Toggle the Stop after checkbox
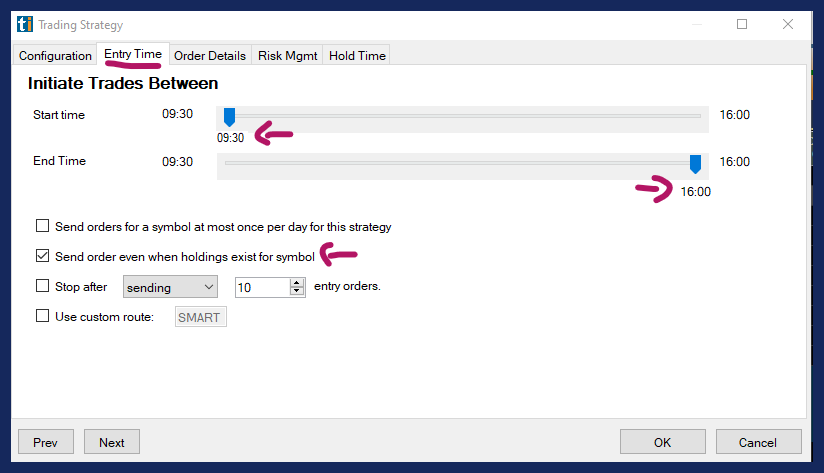This screenshot has width=824, height=473. [x=42, y=286]
